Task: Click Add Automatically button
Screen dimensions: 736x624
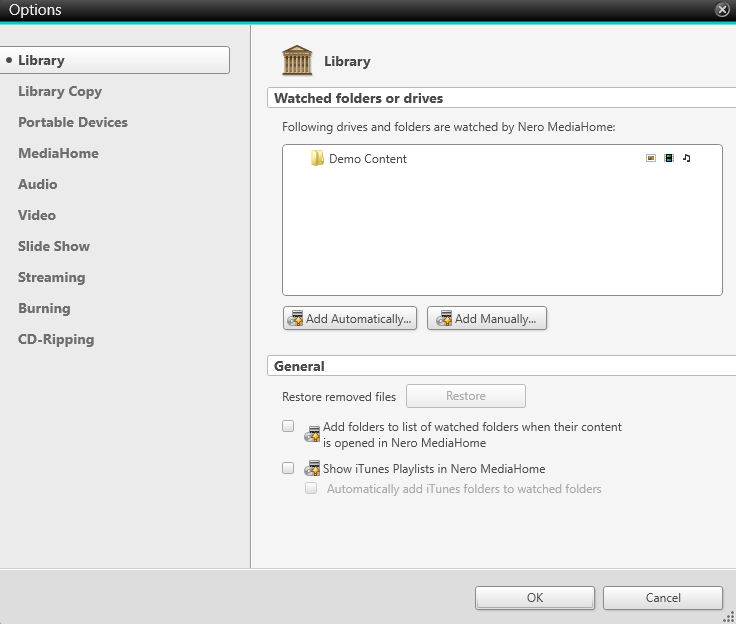Action: pyautogui.click(x=350, y=318)
